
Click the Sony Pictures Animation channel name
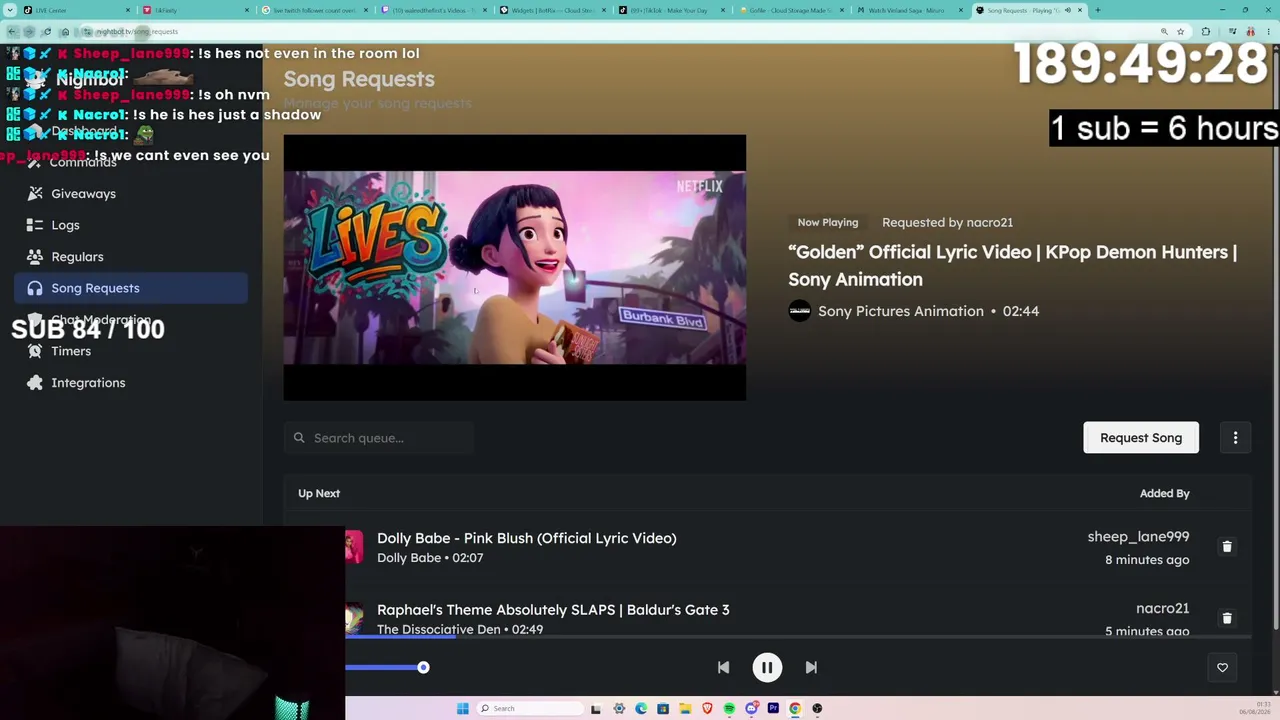(901, 311)
